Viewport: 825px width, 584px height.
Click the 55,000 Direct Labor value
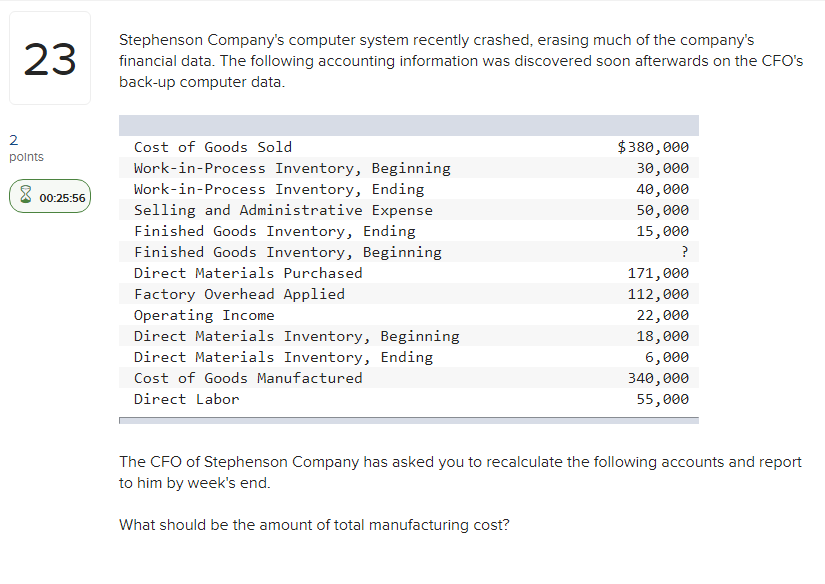point(666,399)
